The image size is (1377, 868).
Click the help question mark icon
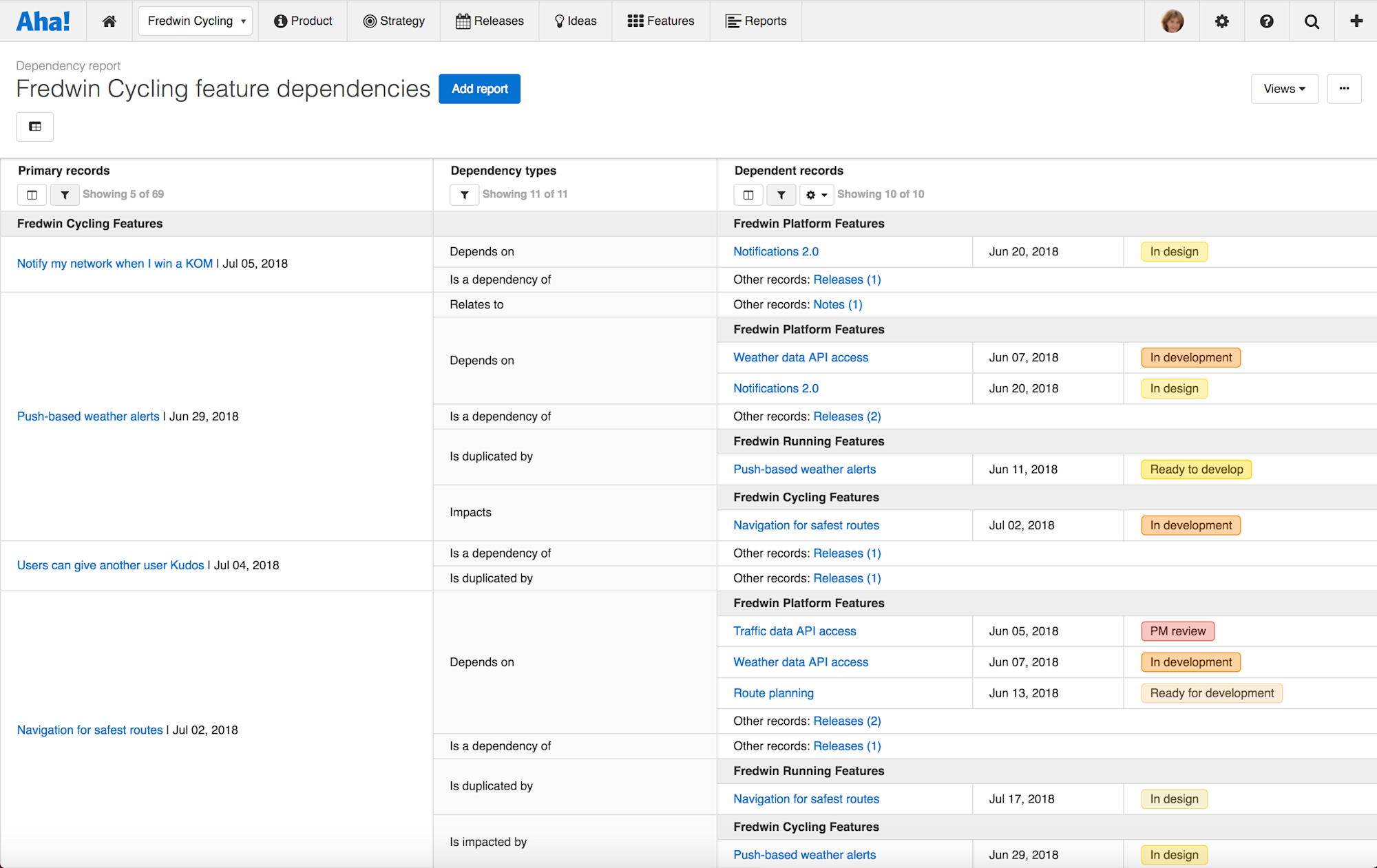point(1266,21)
